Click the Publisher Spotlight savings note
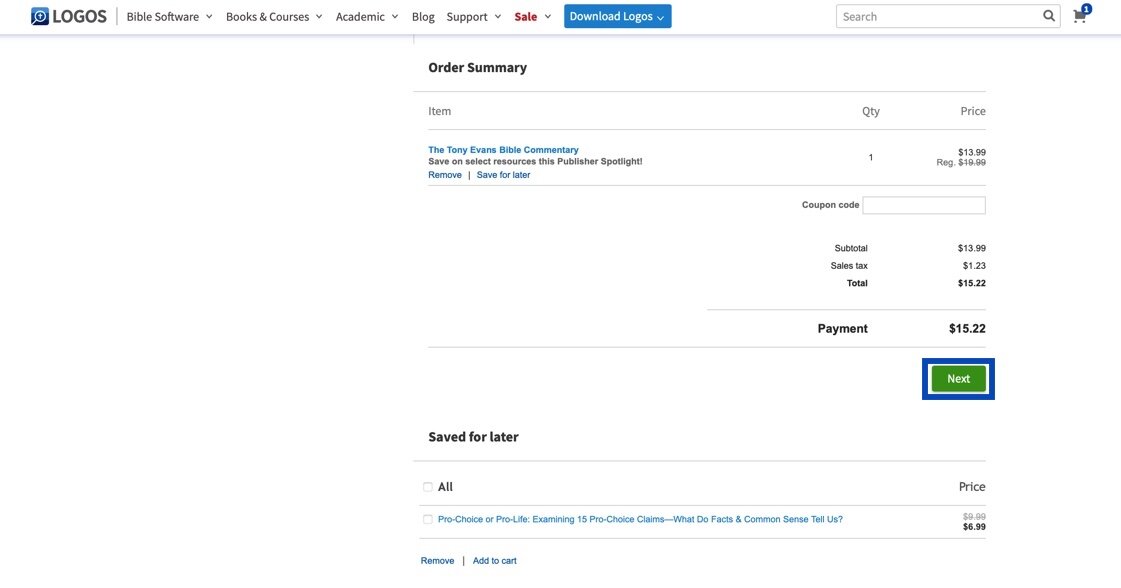 [x=535, y=162]
